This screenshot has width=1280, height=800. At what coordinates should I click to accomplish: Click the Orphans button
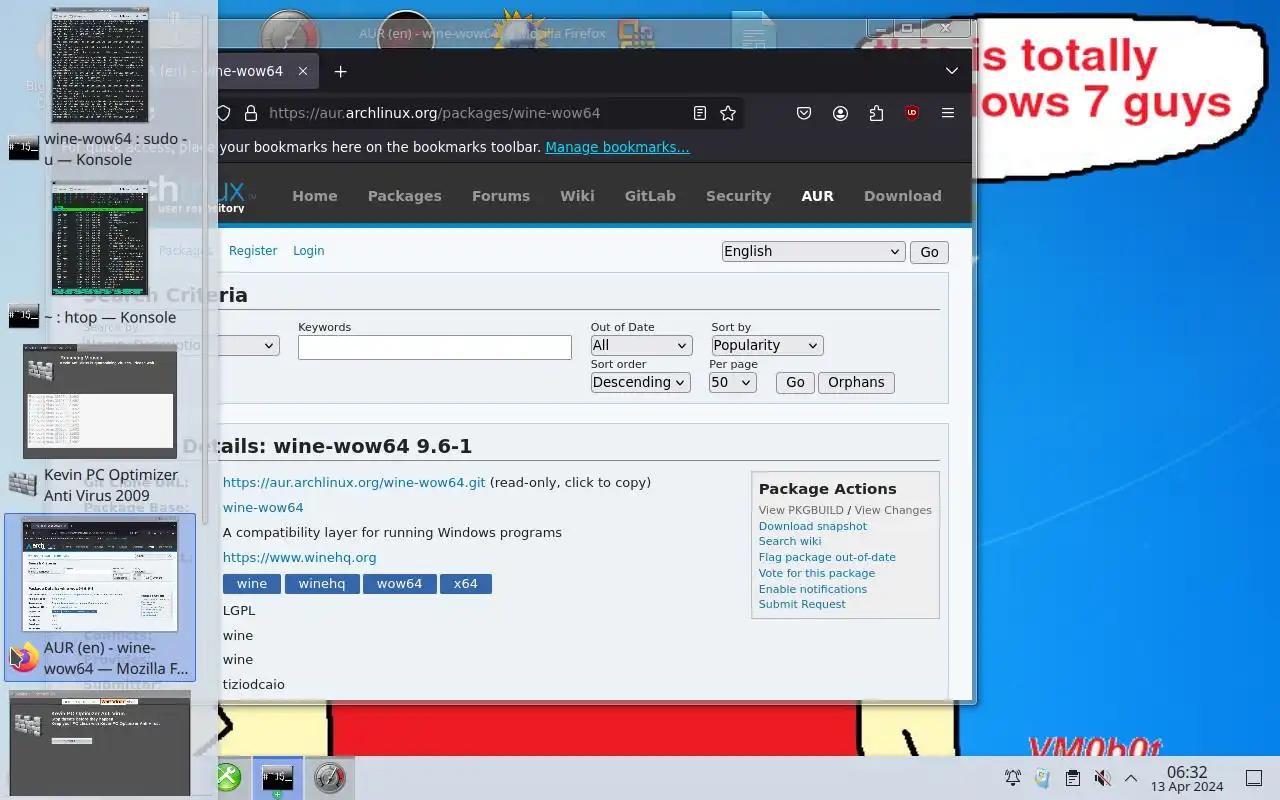pyautogui.click(x=856, y=382)
